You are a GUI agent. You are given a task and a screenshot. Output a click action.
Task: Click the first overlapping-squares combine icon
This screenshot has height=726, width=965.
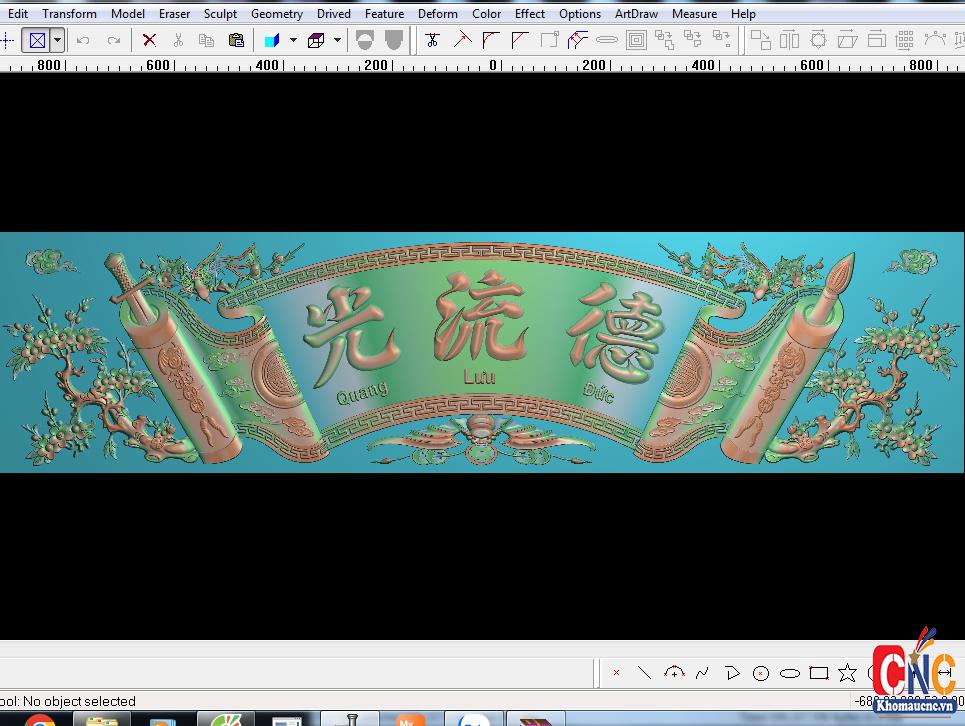pyautogui.click(x=665, y=41)
